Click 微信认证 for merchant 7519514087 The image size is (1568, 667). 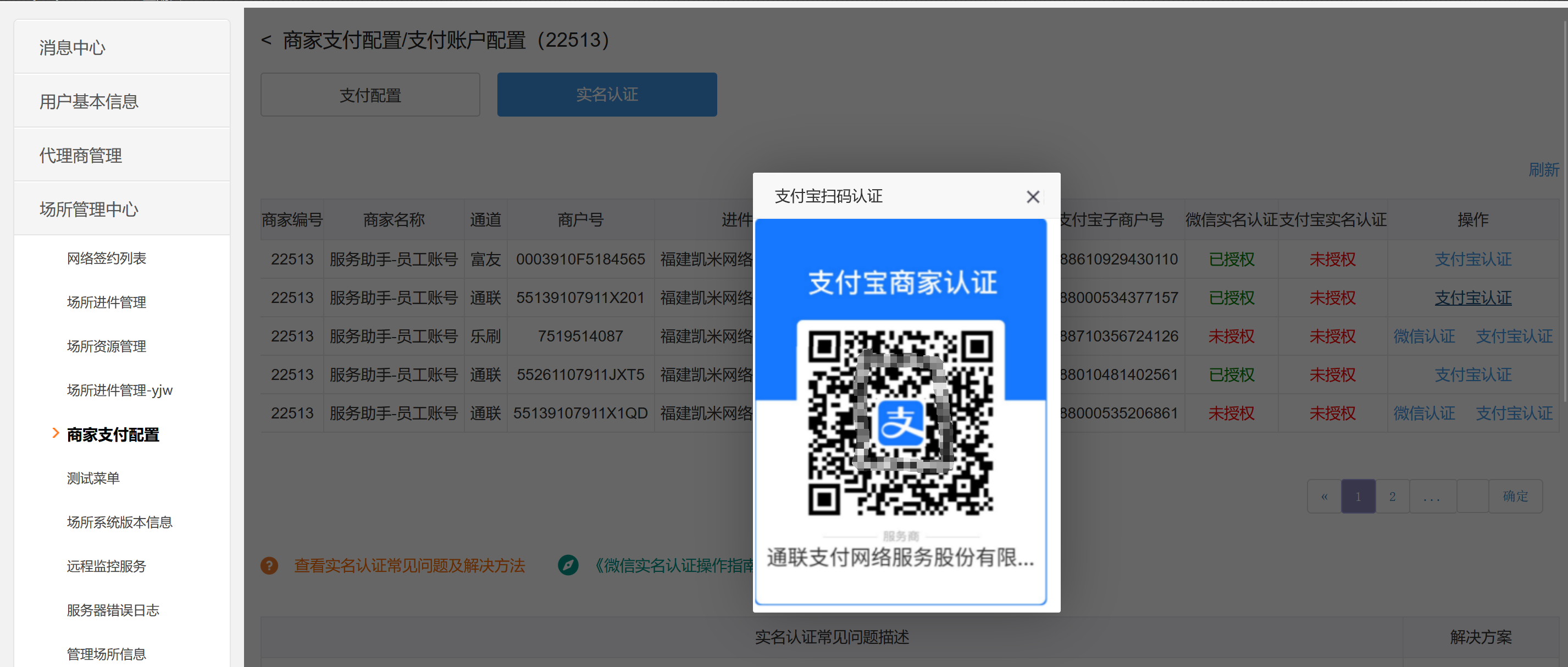click(1425, 336)
